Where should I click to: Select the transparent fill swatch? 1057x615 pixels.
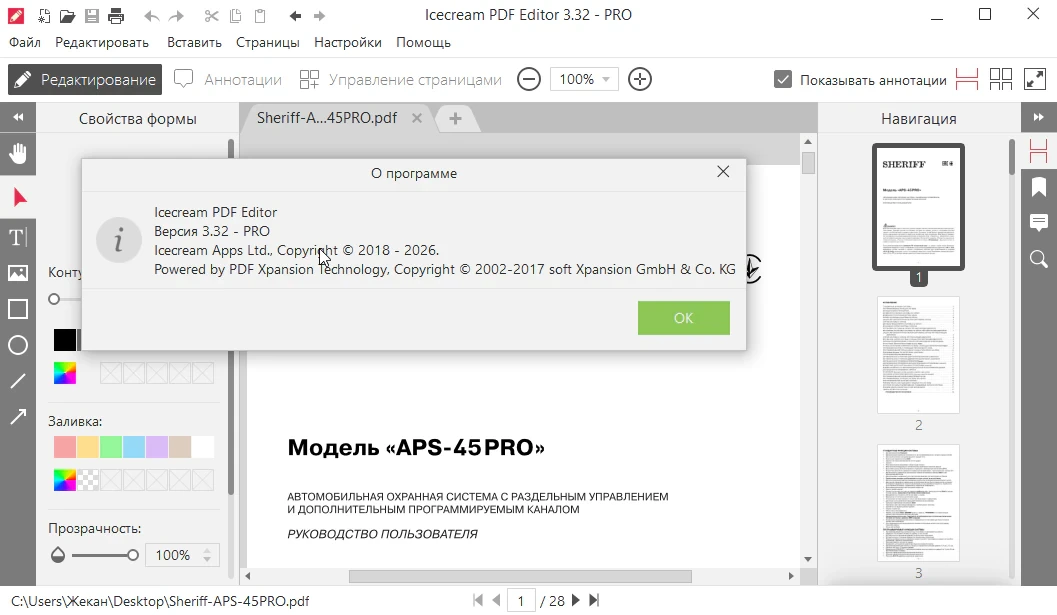click(88, 480)
